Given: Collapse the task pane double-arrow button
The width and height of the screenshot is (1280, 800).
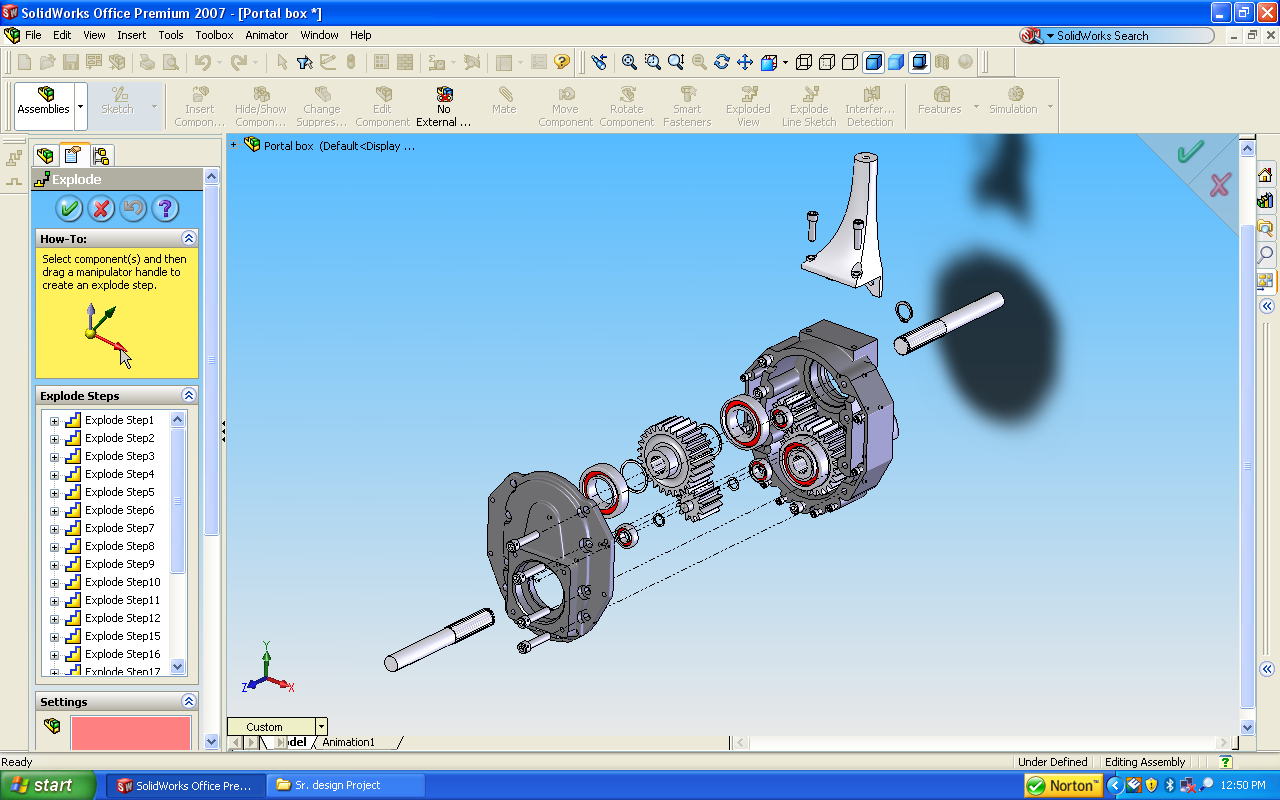Looking at the screenshot, I should [1266, 306].
